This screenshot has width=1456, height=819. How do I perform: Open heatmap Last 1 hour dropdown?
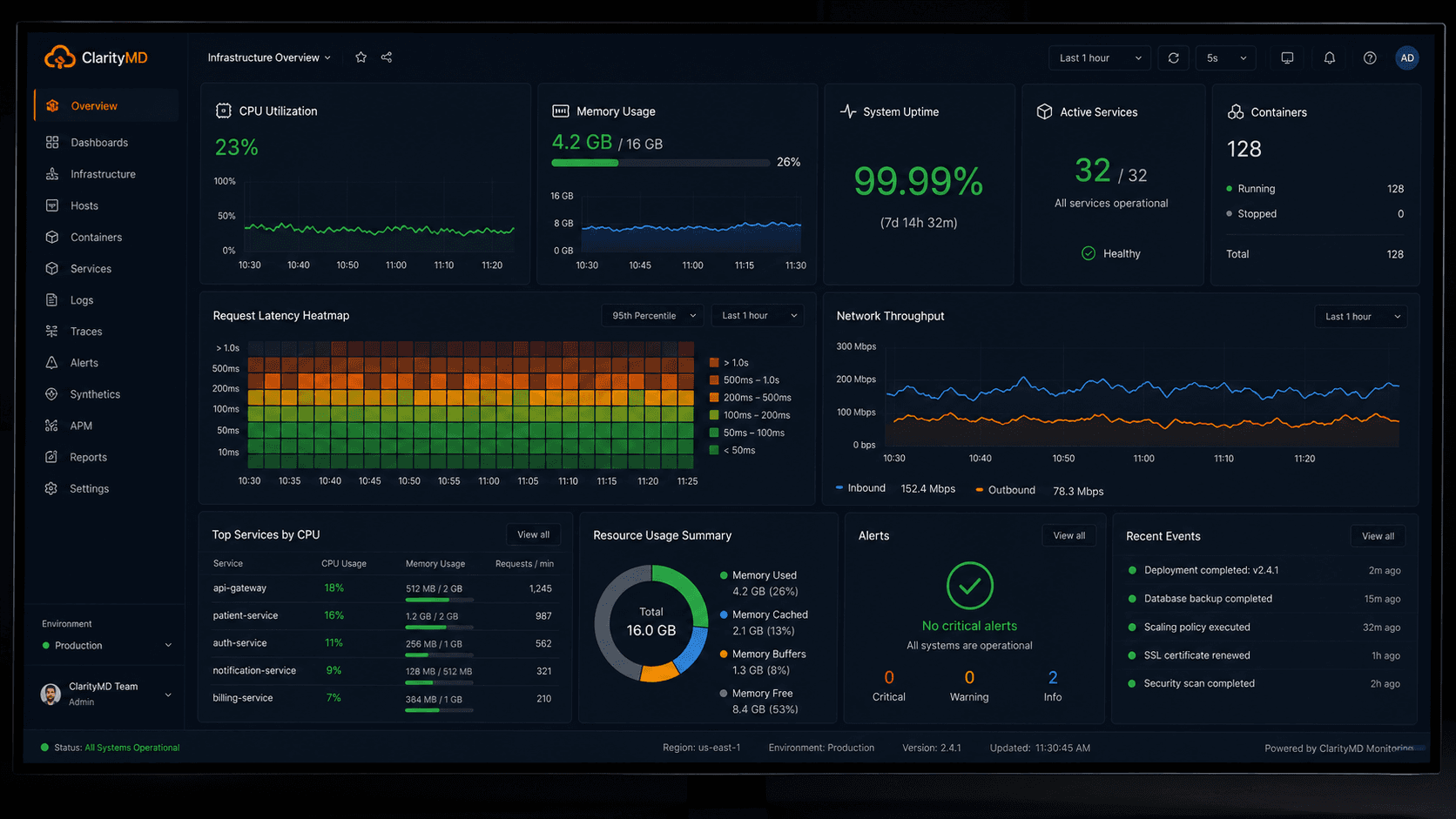758,316
